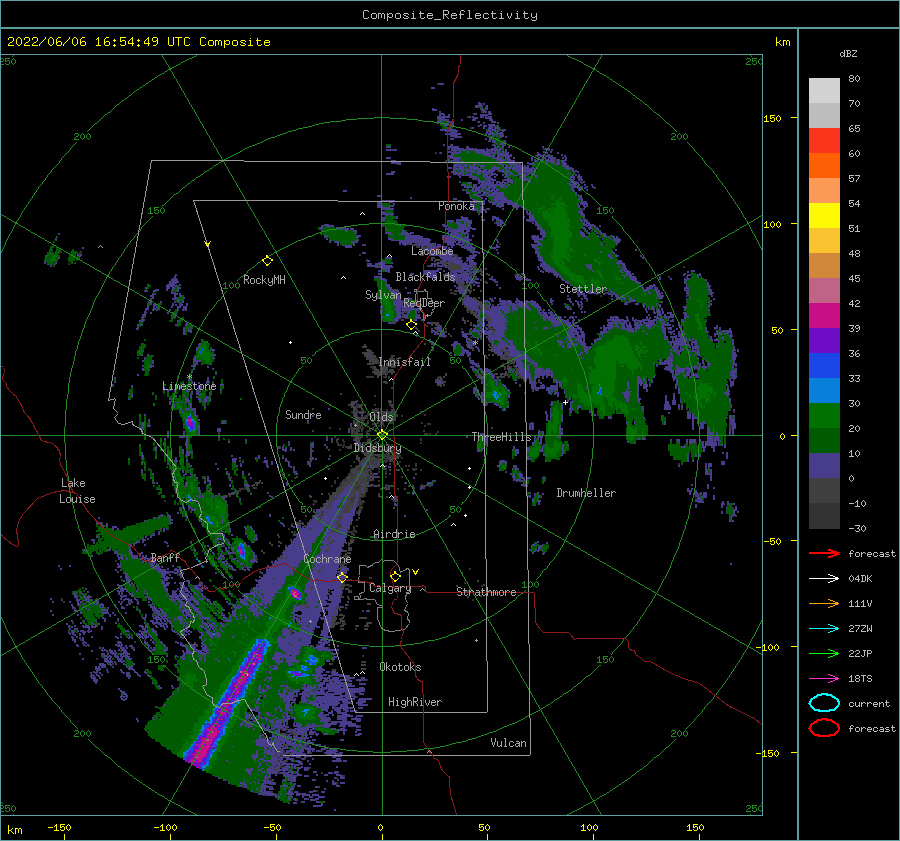Click the red forecast arrow in the legend

click(824, 553)
